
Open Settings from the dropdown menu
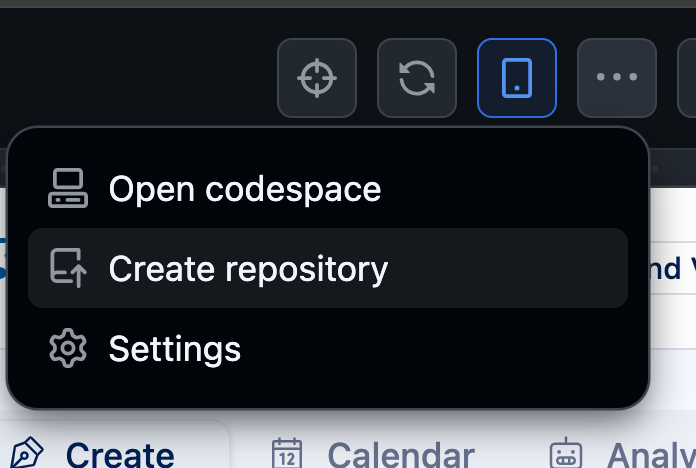pyautogui.click(x=175, y=348)
